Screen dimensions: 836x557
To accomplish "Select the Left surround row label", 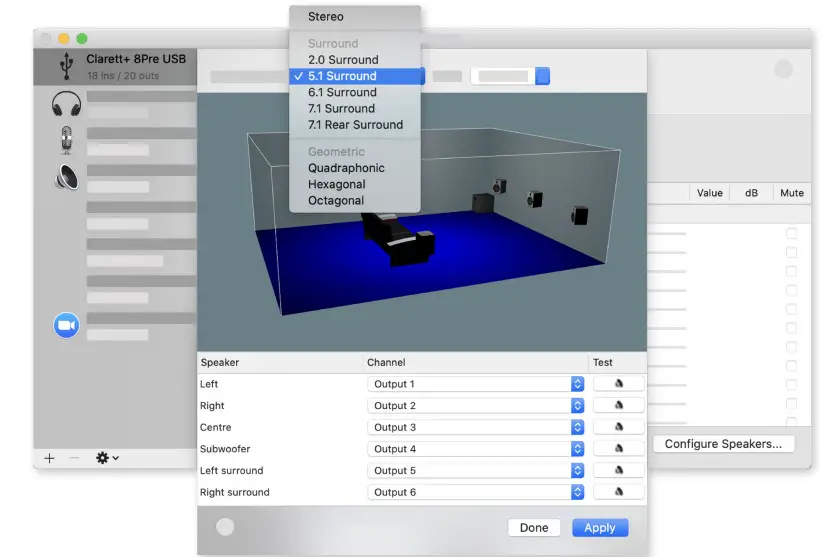I will tap(231, 471).
